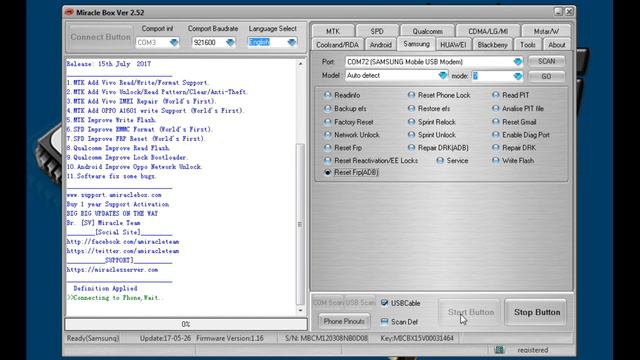The height and width of the screenshot is (360, 640).
Task: Expand the Model Auto detect dropdown
Action: pos(442,76)
